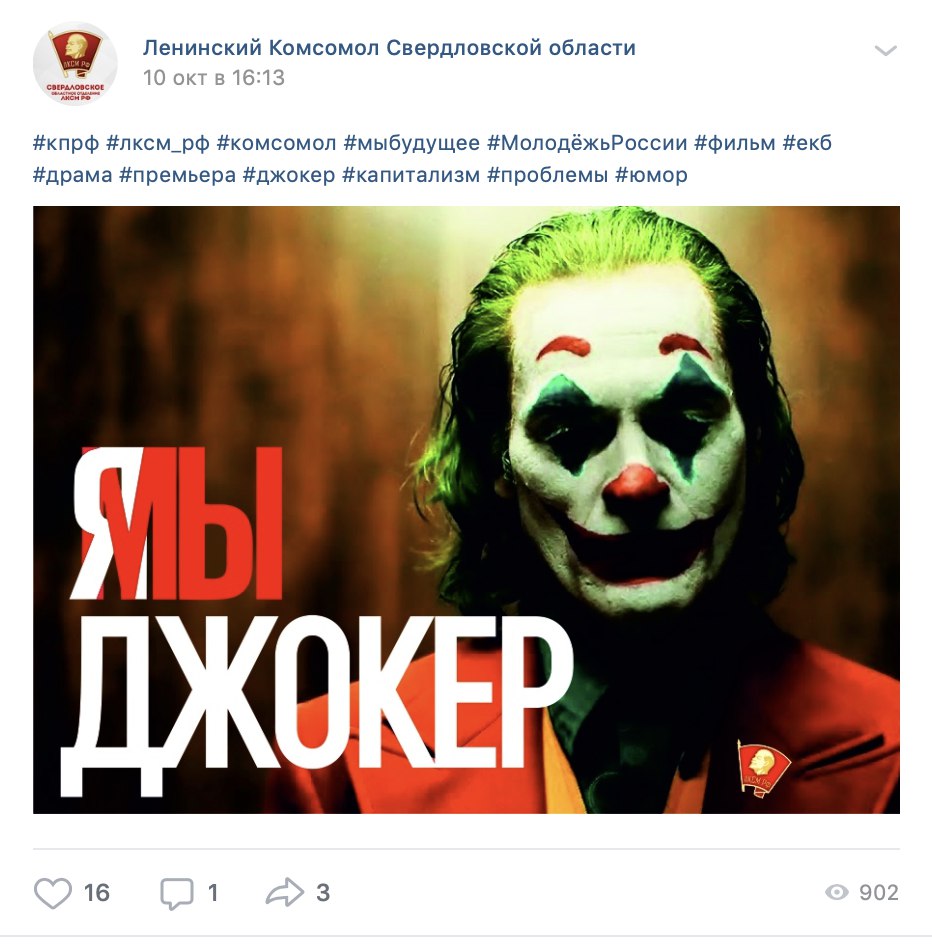The image size is (932, 950).
Task: Open the post timestamp 10 окт в 16:13
Action: click(x=214, y=78)
